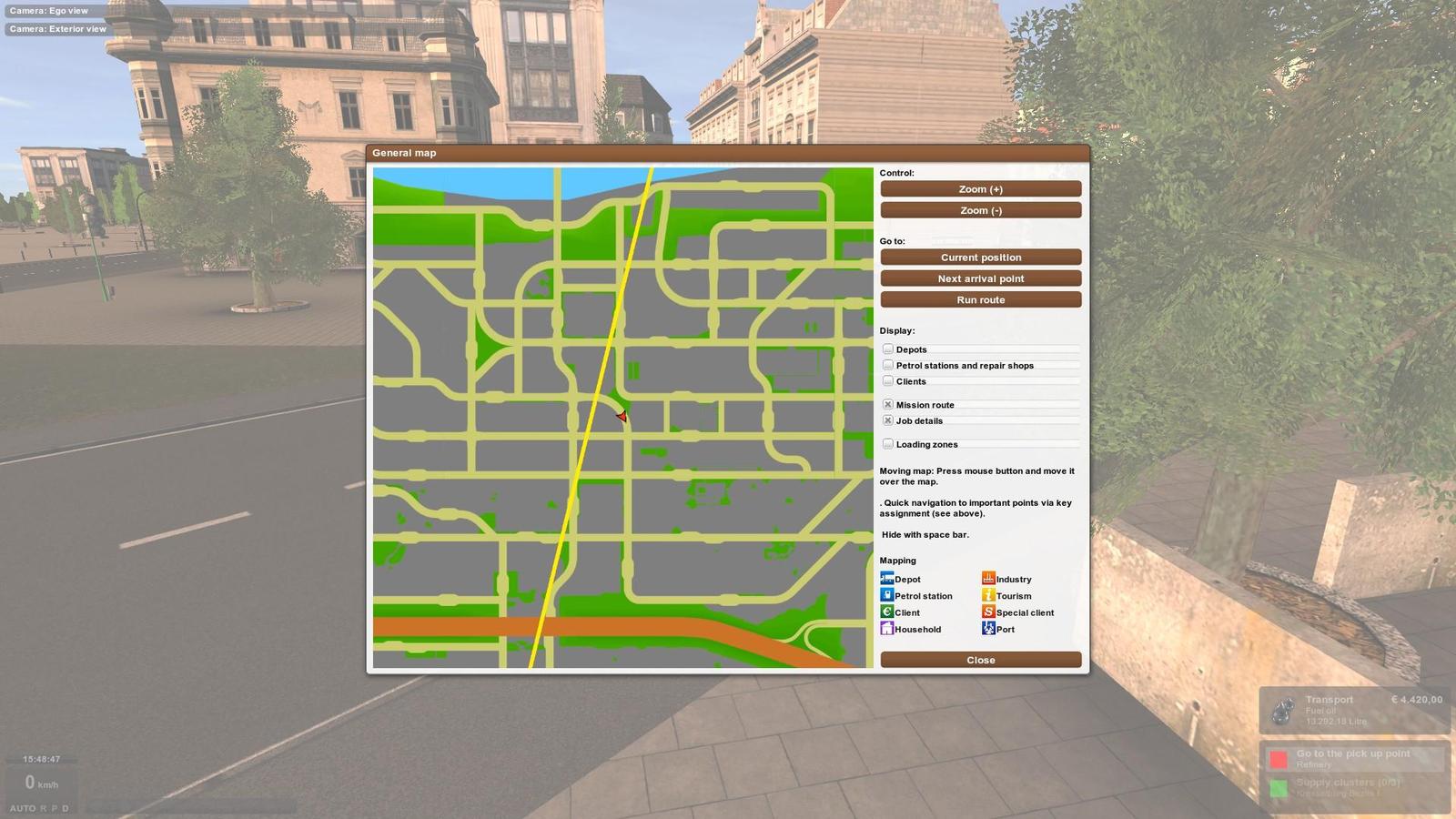
Task: Disable the Job details checkbox
Action: coord(888,420)
